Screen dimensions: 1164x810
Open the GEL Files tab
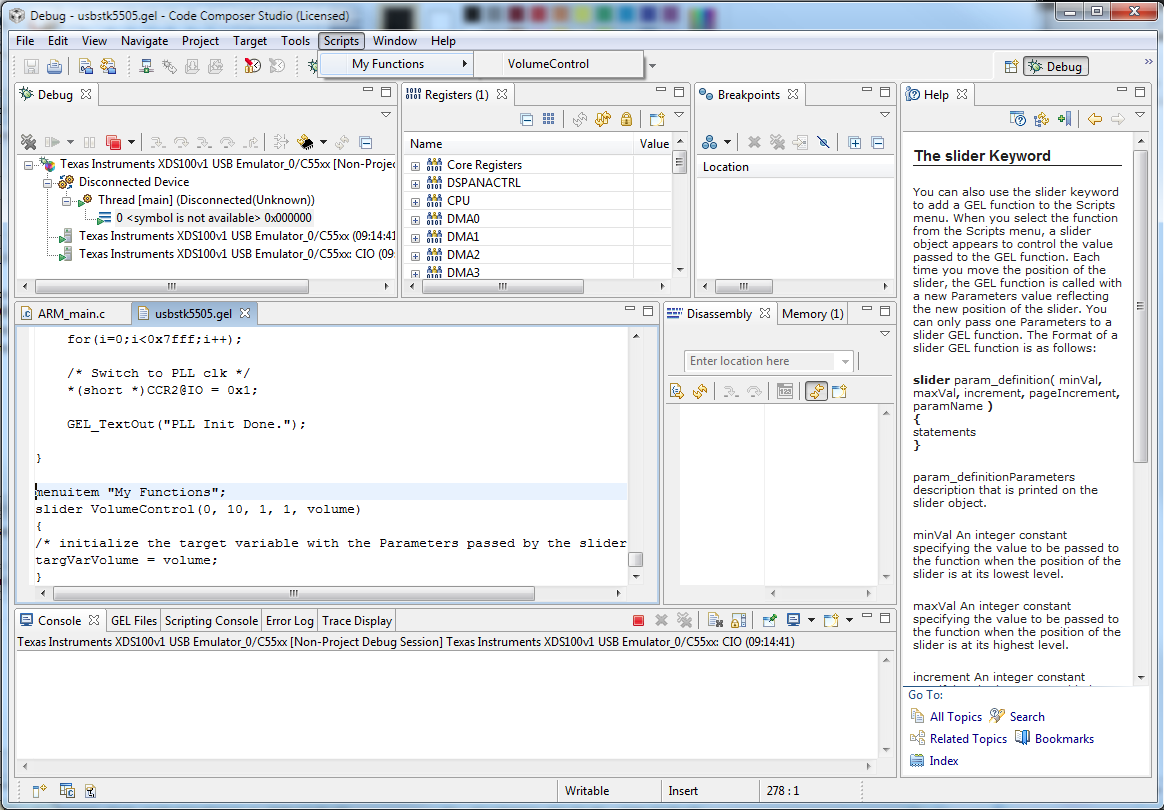point(134,621)
